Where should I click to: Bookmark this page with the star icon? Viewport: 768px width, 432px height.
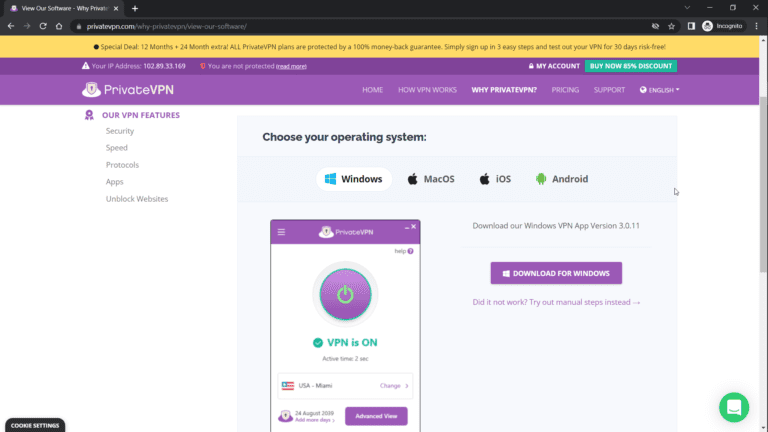(x=672, y=26)
